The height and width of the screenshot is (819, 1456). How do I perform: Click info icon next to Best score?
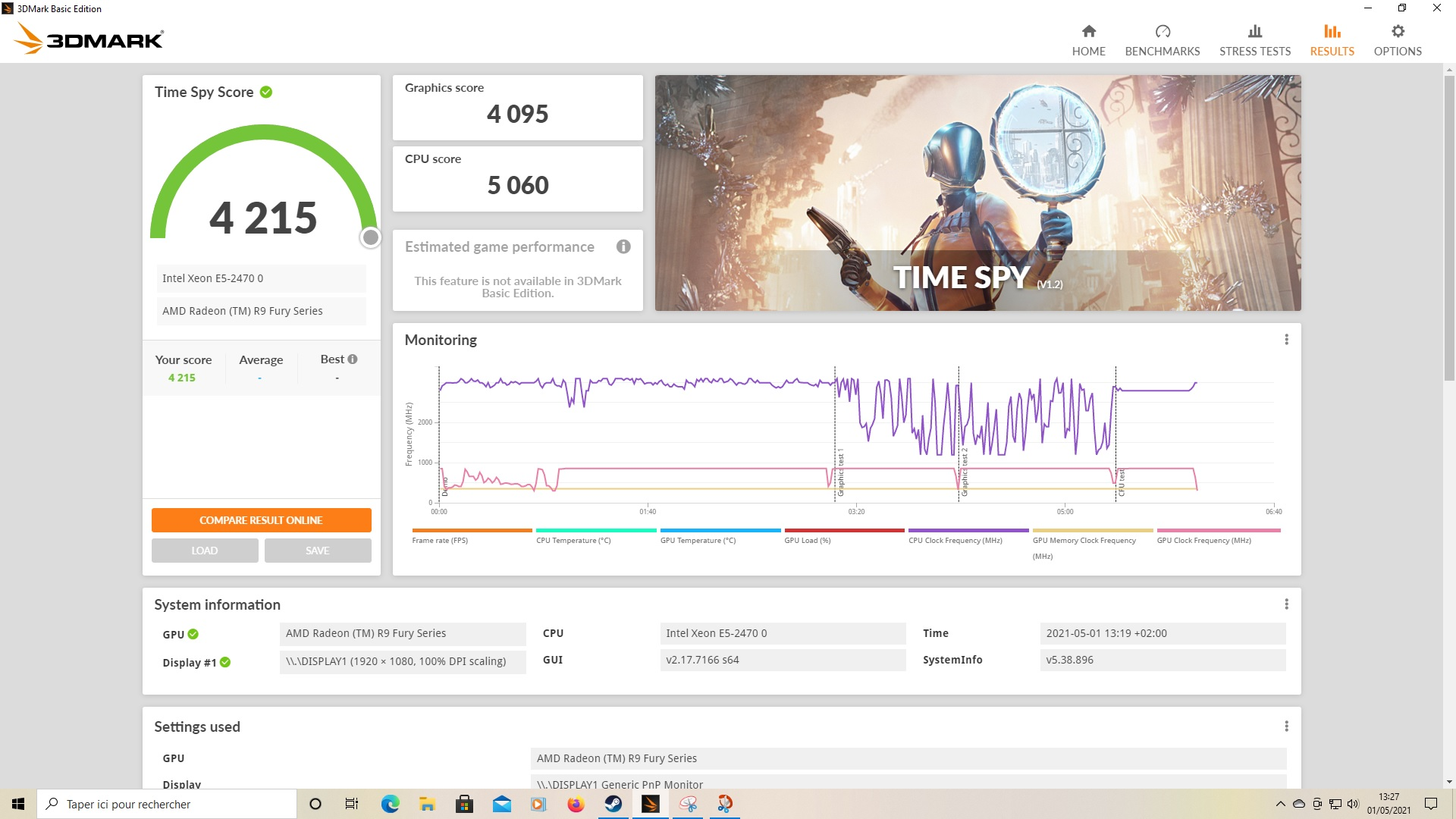click(353, 359)
